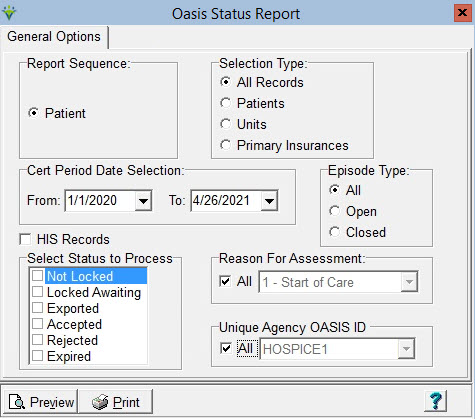Screen dimensions: 475x419
Task: Click the application logo in title bar
Action: tap(9, 13)
